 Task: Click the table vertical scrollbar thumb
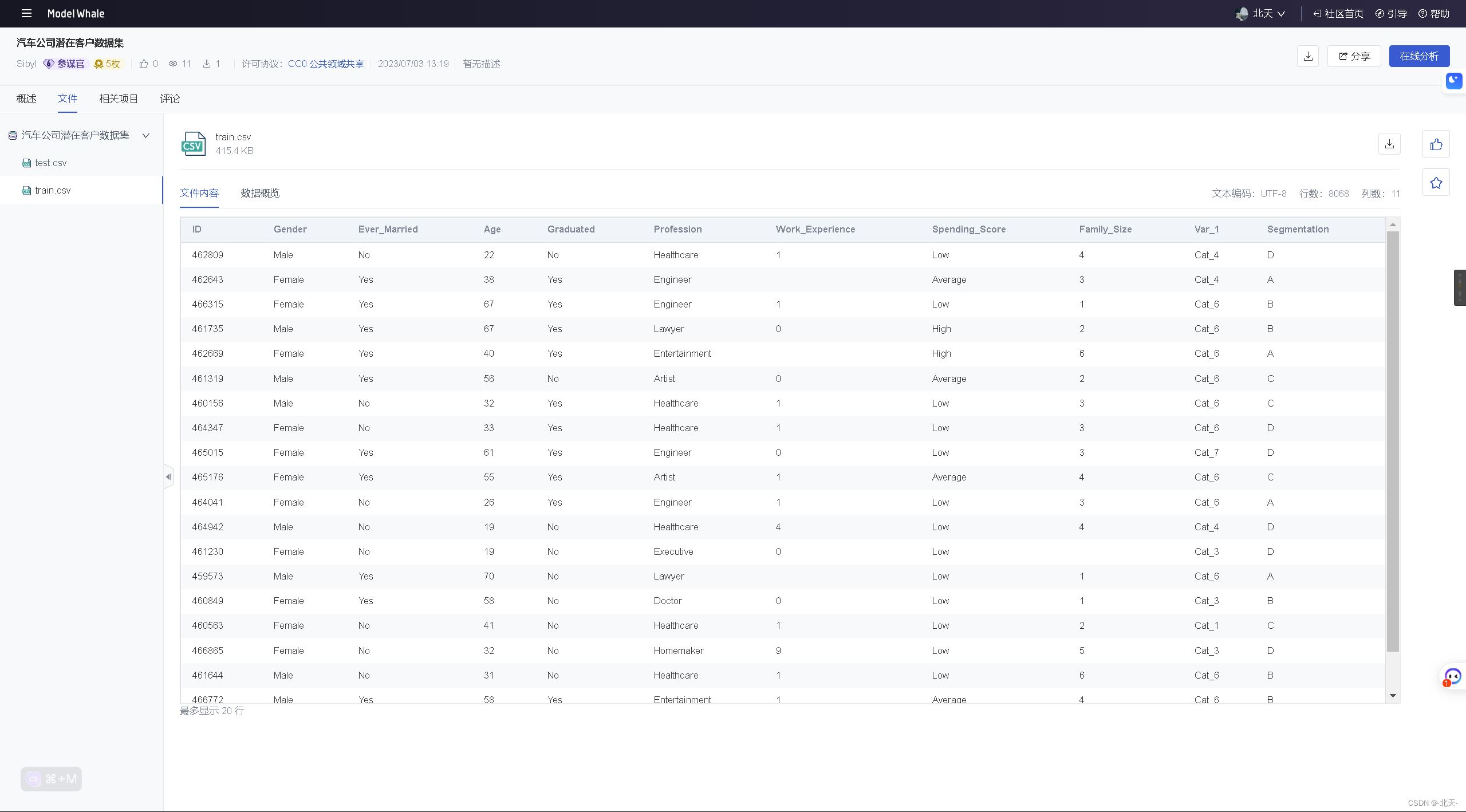coord(1393,441)
